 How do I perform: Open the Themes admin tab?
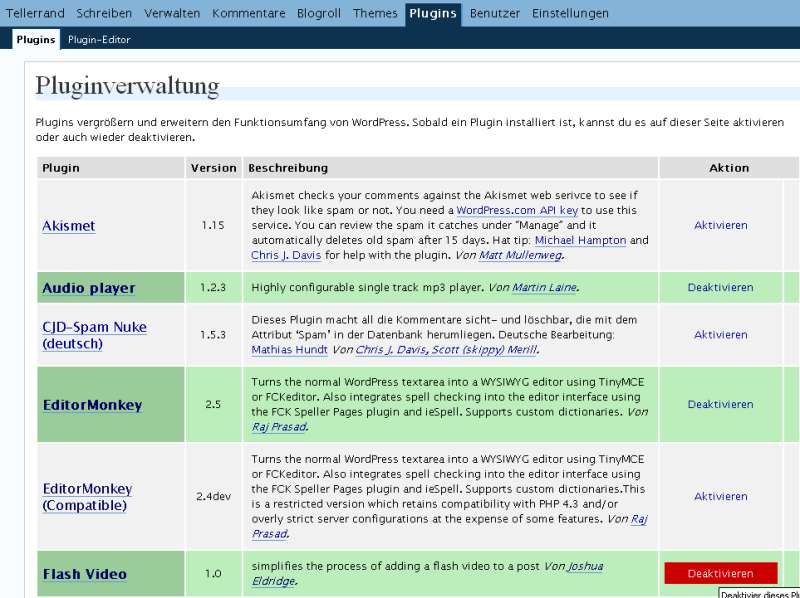[x=375, y=13]
